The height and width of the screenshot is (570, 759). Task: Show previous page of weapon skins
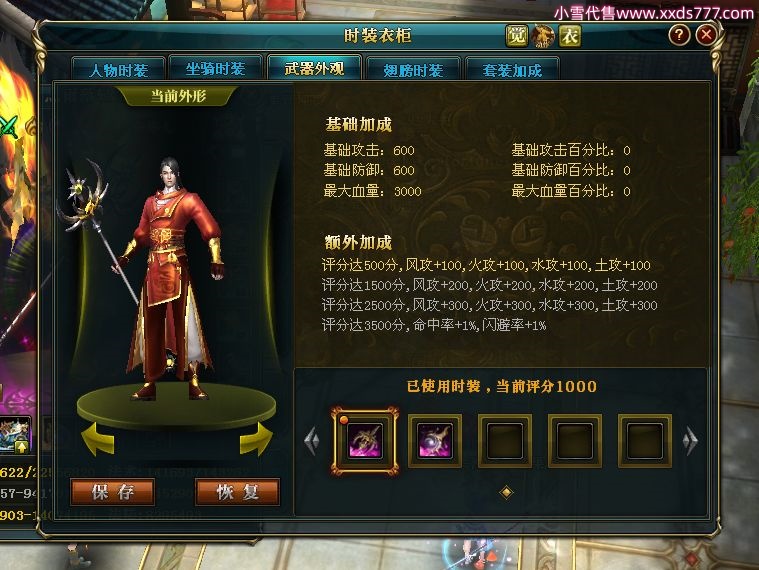[x=312, y=440]
